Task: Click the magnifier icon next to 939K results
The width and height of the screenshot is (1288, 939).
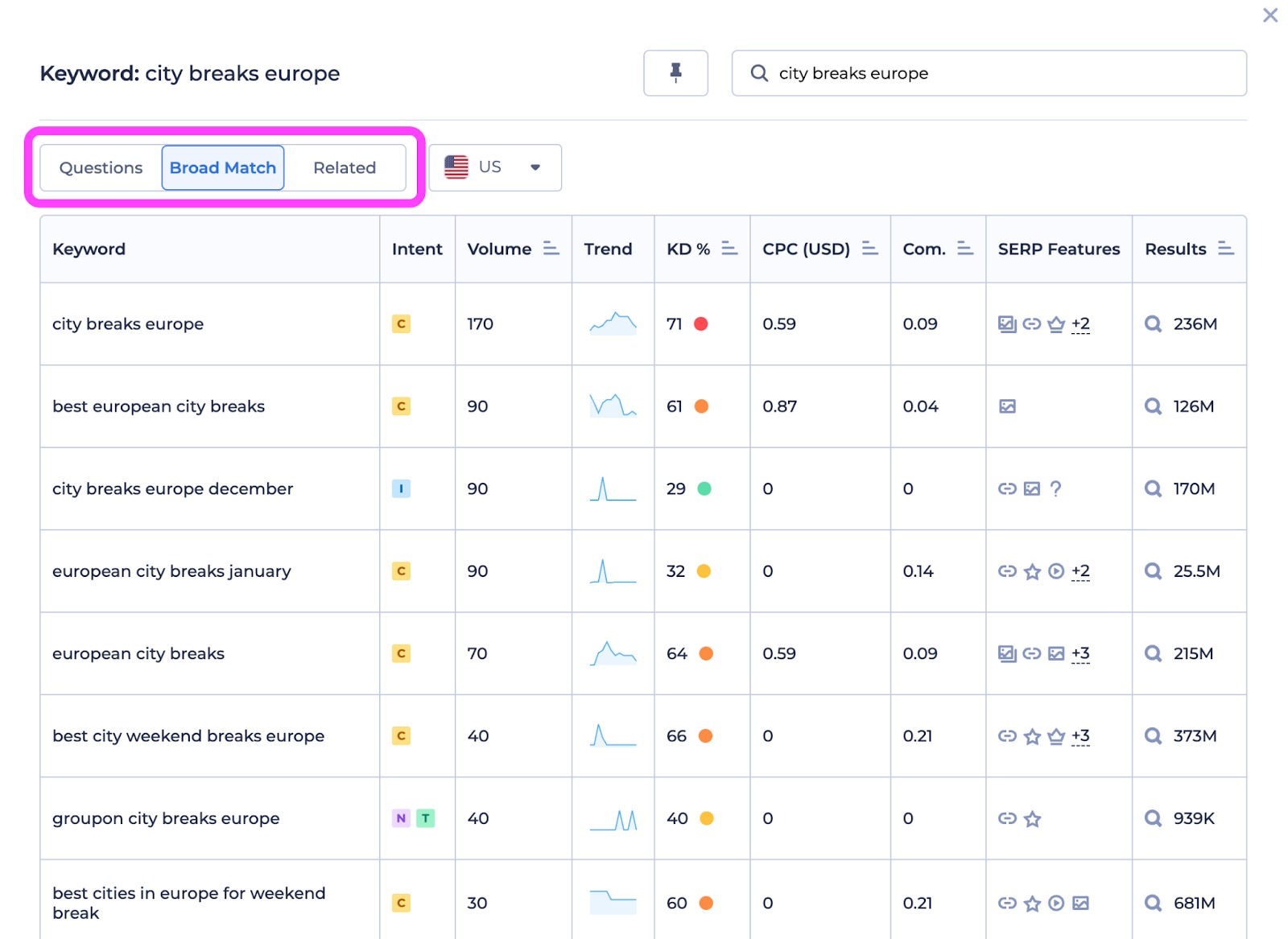Action: click(1152, 818)
